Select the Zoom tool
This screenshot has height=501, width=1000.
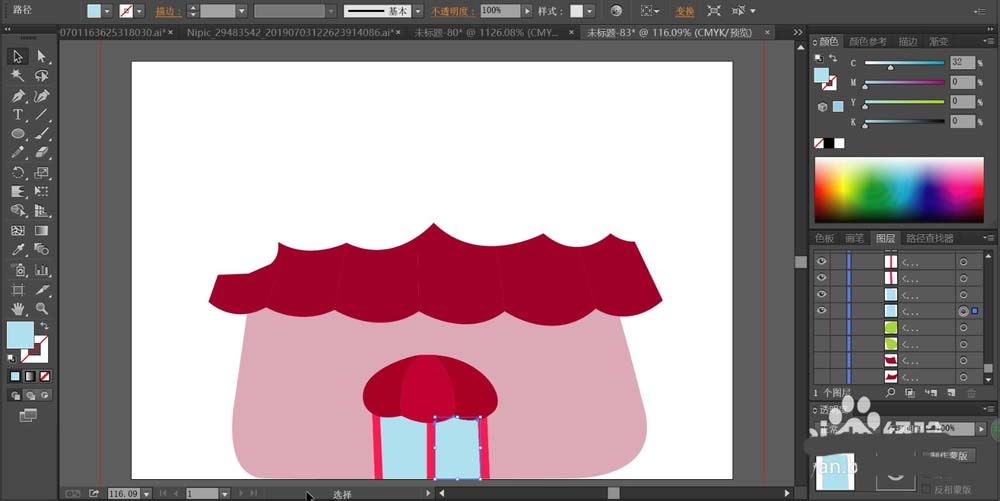pos(42,309)
